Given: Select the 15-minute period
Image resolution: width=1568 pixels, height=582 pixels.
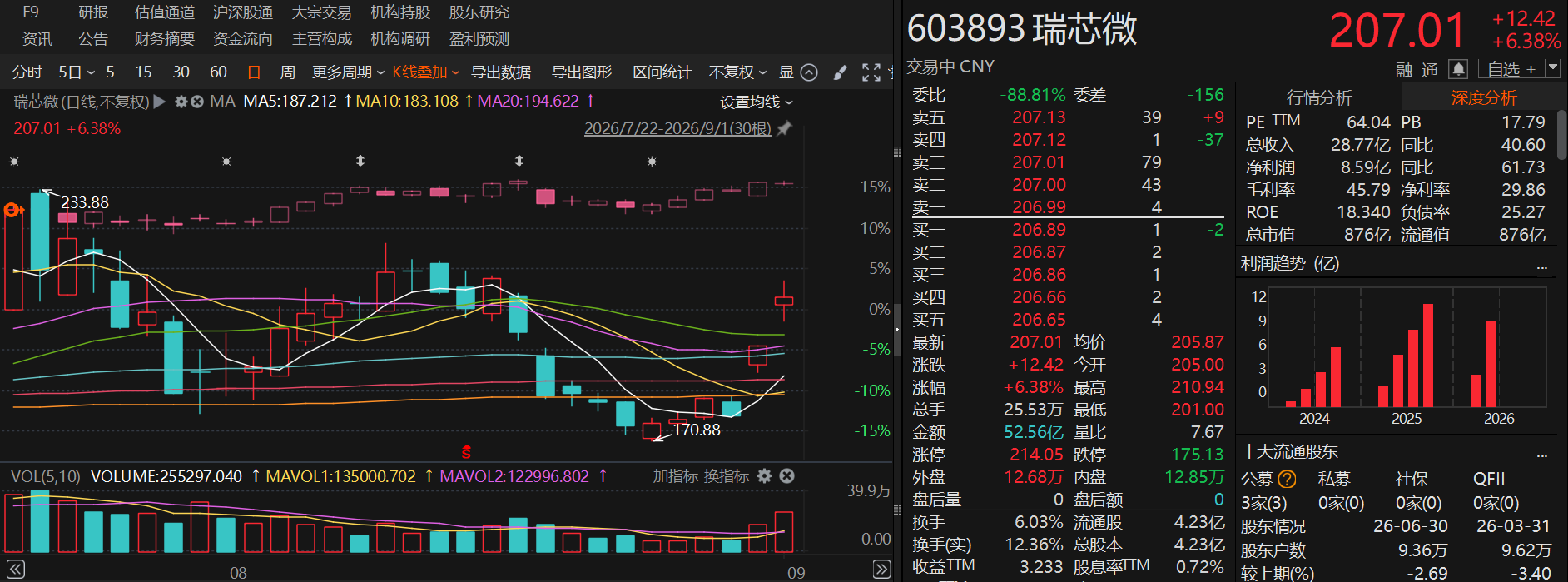Looking at the screenshot, I should pos(144,72).
